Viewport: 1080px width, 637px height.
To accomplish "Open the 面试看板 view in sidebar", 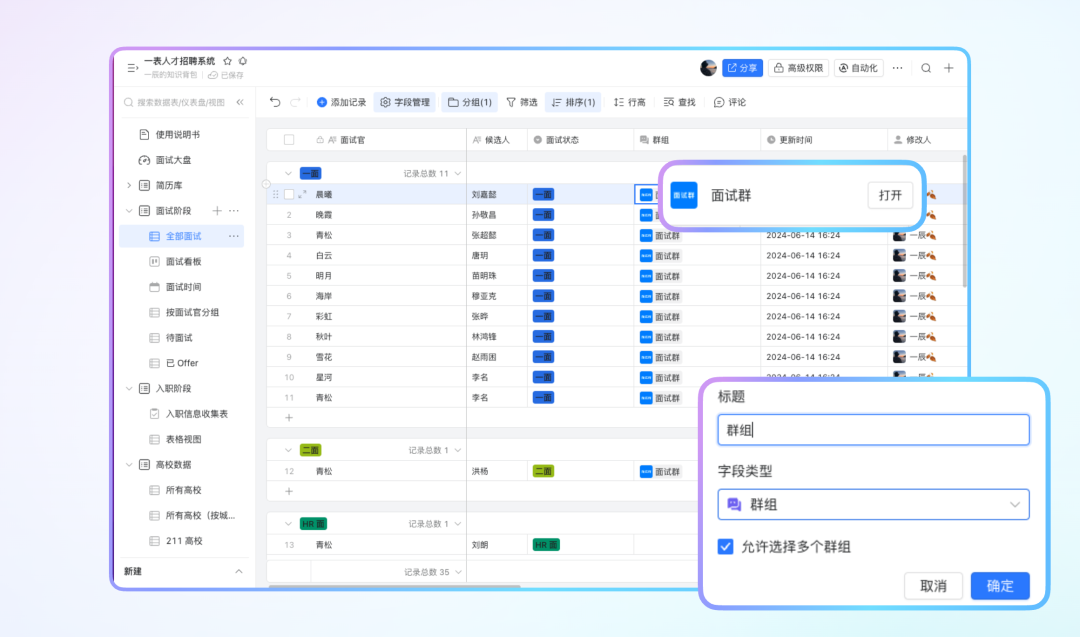I will point(183,261).
